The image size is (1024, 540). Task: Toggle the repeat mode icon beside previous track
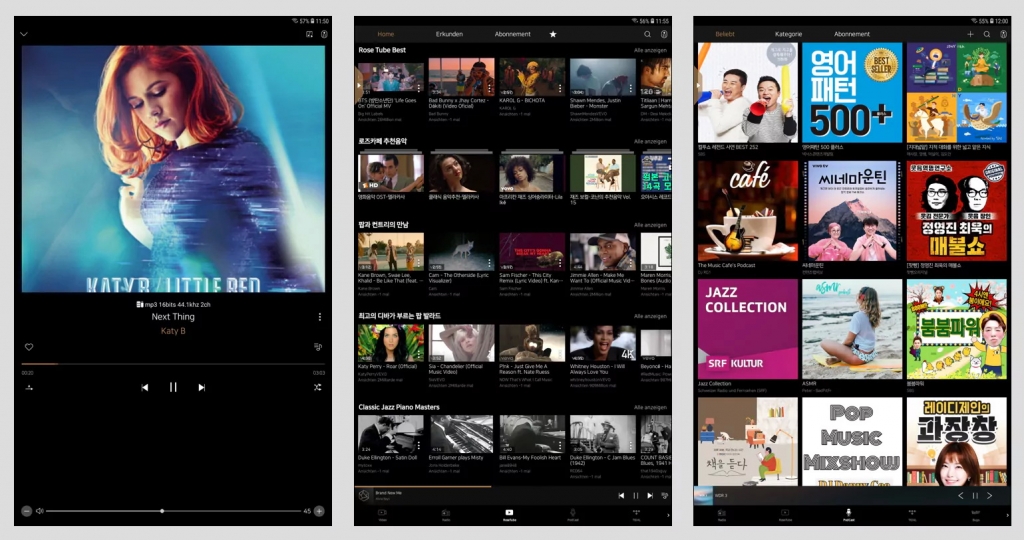[x=29, y=387]
